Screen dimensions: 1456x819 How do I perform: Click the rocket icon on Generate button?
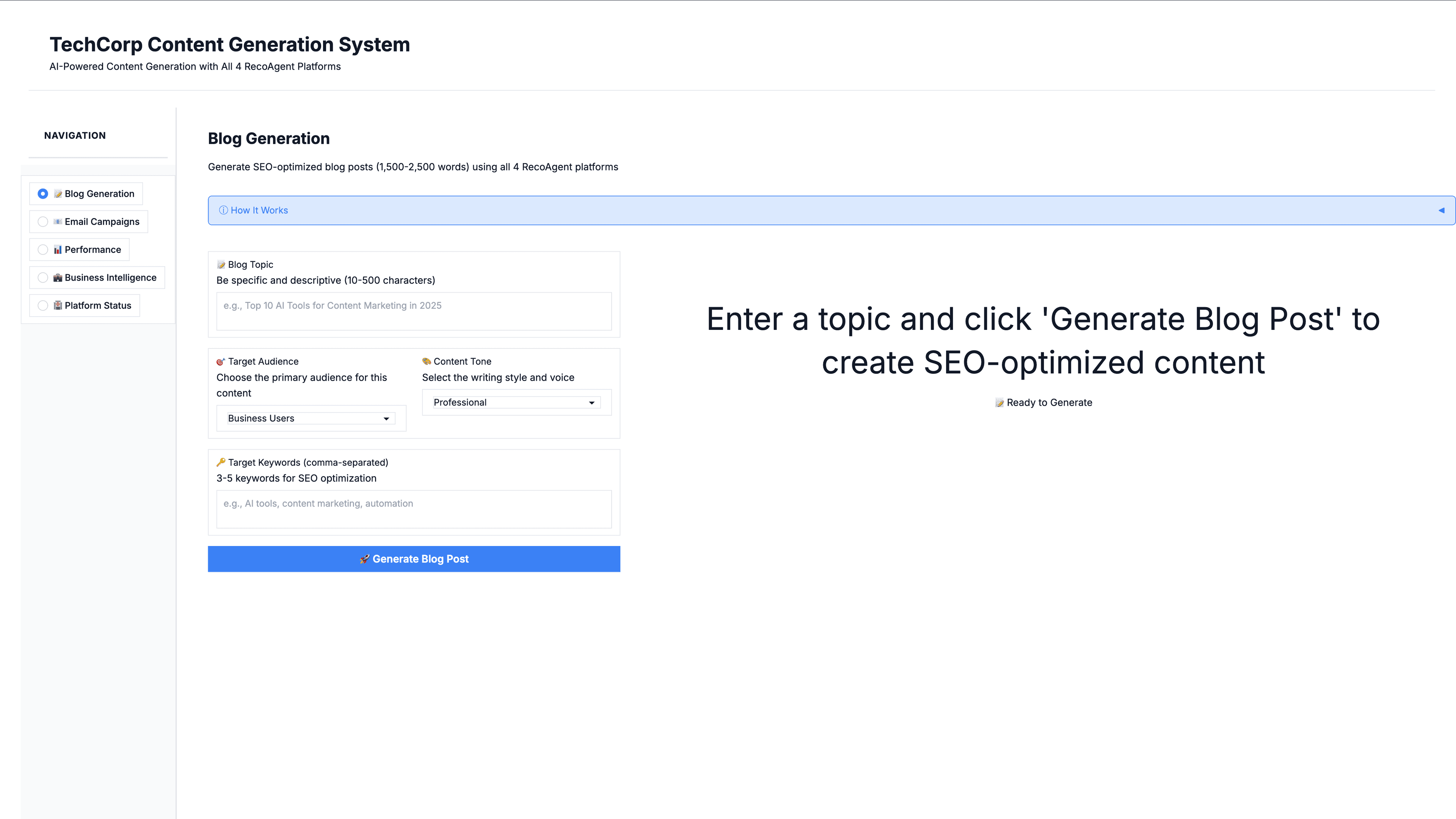coord(364,559)
